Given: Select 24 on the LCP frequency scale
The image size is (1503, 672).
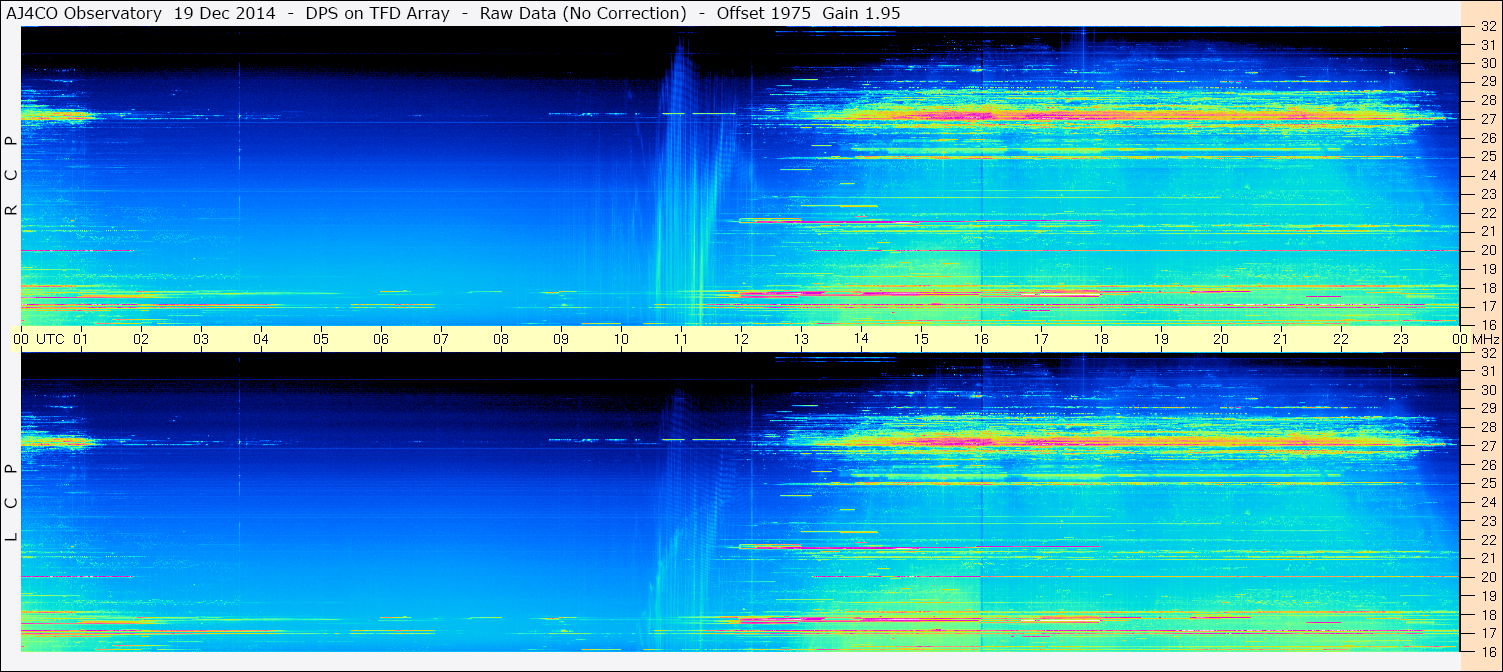Looking at the screenshot, I should [x=1487, y=502].
